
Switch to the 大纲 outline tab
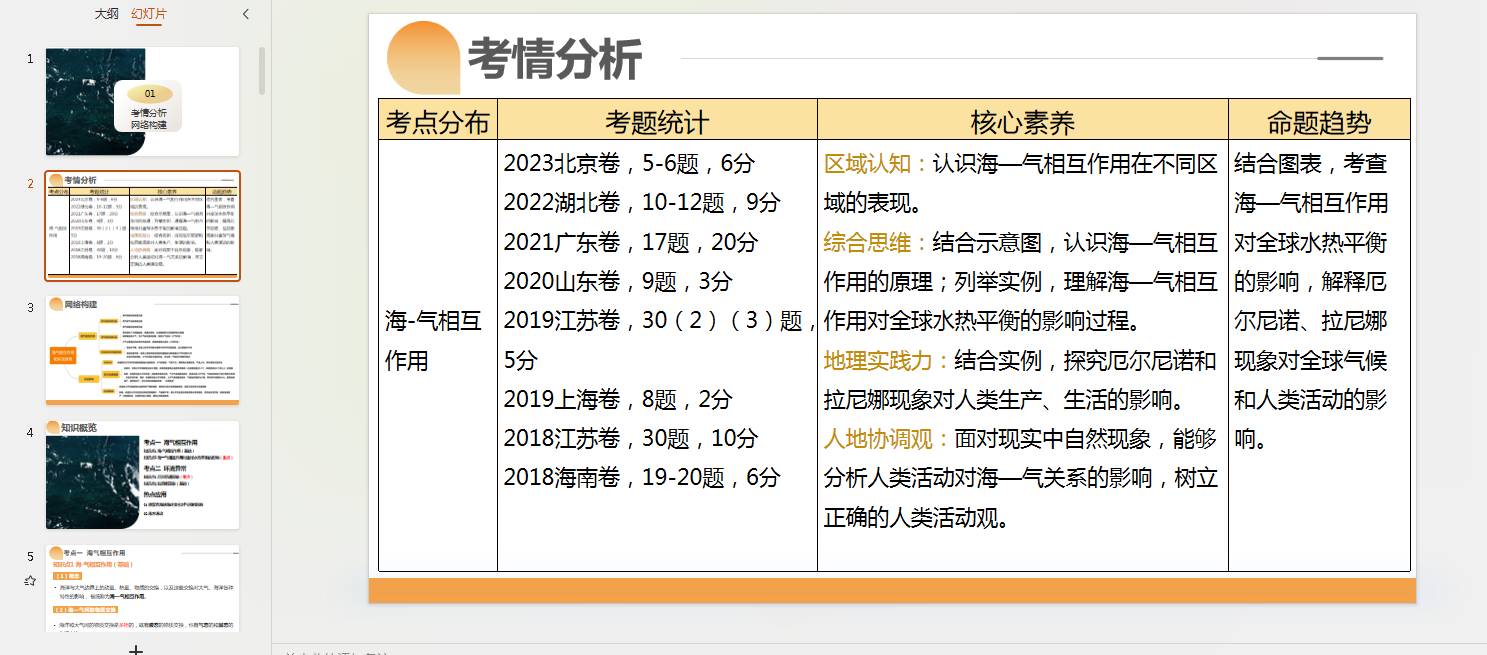pyautogui.click(x=106, y=14)
